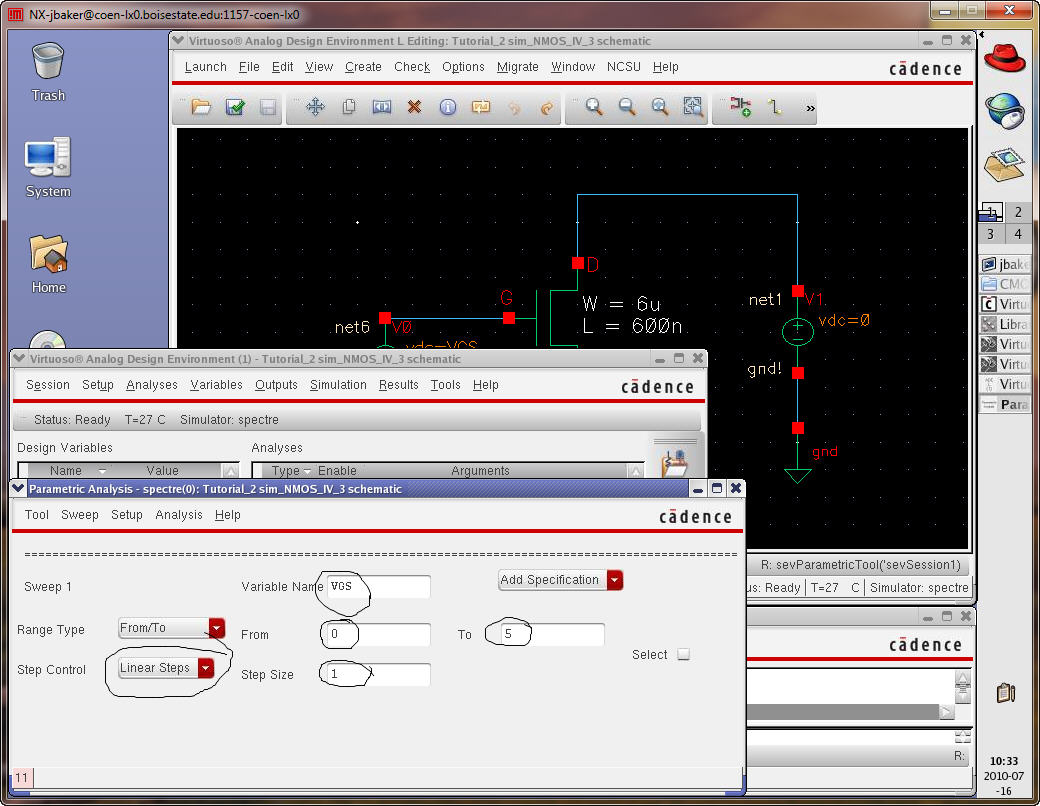Show more toolbar items via chevron
The height and width of the screenshot is (806, 1040).
(x=809, y=108)
